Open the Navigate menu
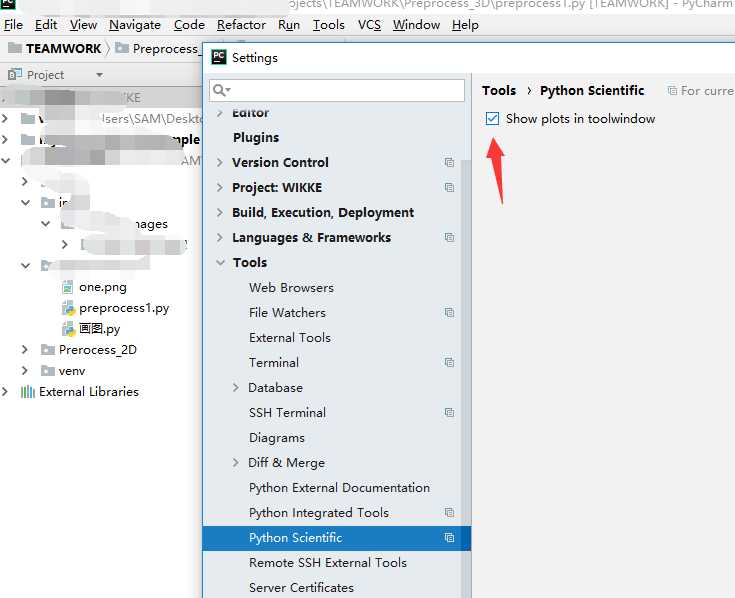The image size is (735, 598). pos(135,25)
